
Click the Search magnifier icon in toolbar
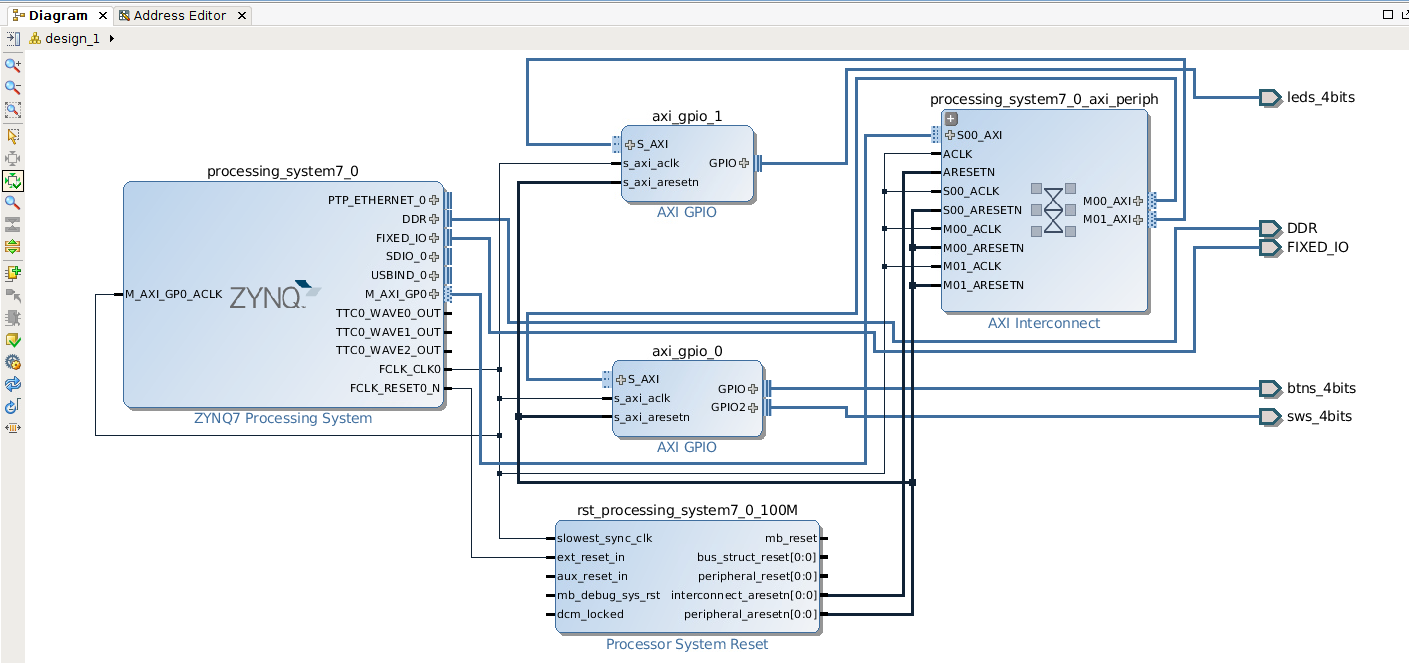[x=13, y=203]
